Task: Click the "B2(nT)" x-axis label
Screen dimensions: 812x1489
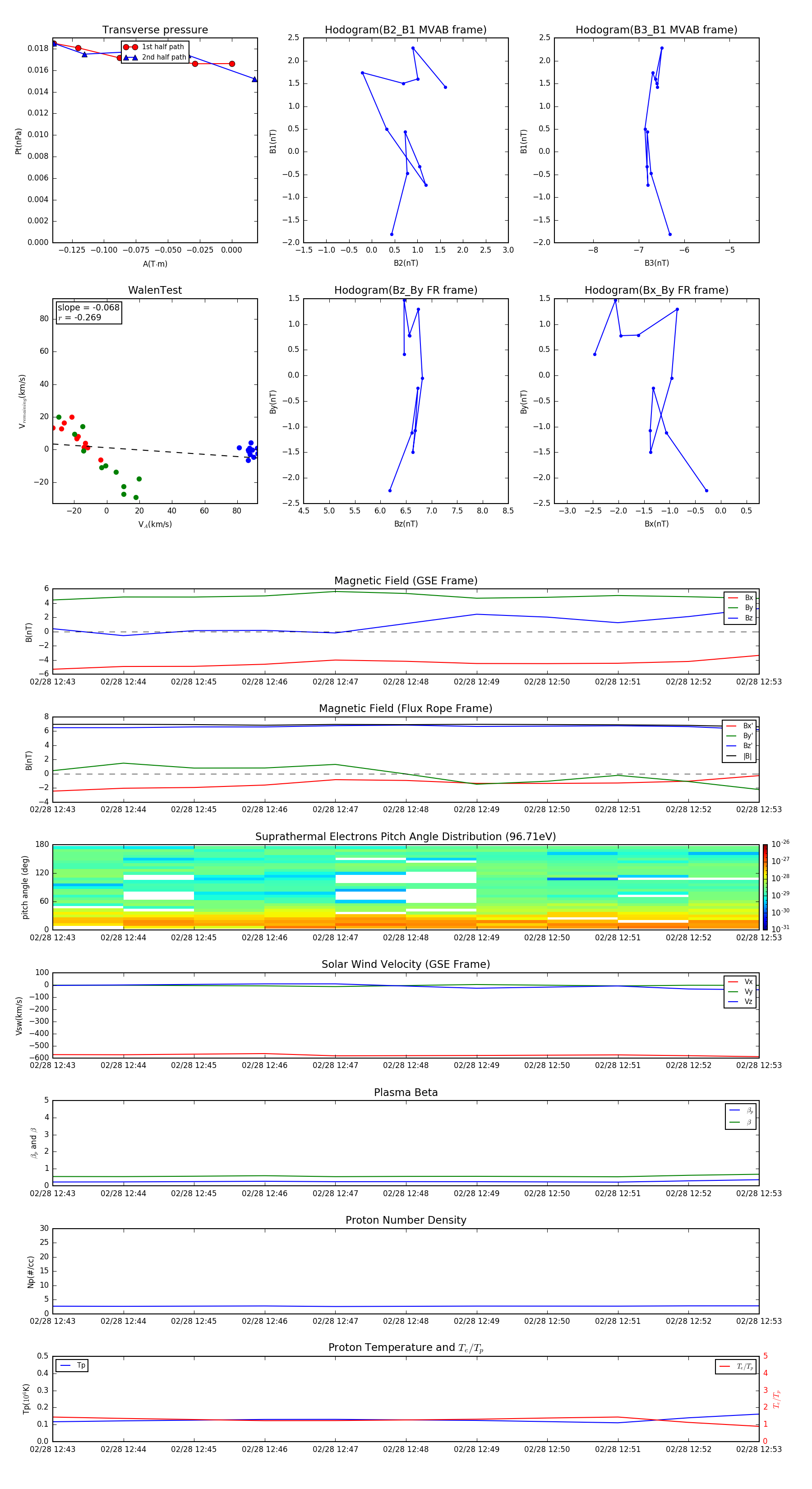Action: click(x=406, y=263)
